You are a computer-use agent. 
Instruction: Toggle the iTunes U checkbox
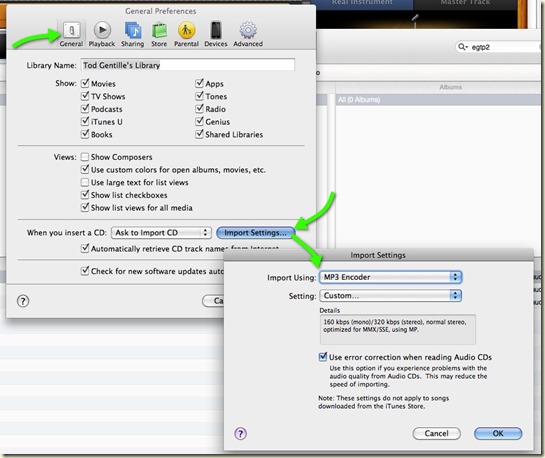point(85,122)
